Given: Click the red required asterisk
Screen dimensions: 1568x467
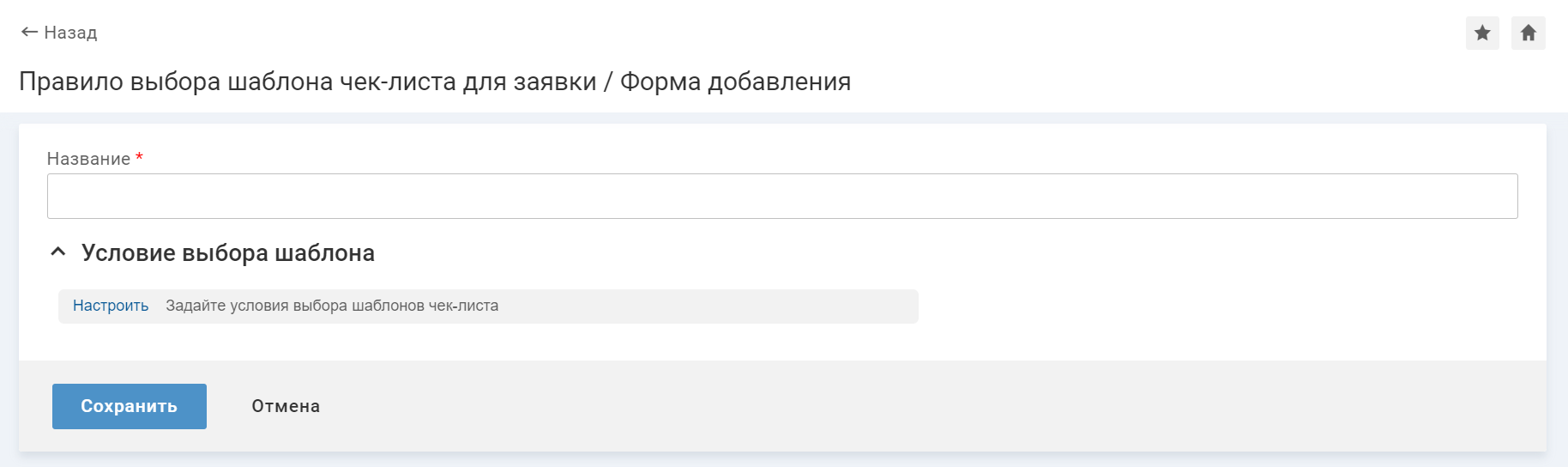Looking at the screenshot, I should point(139,158).
